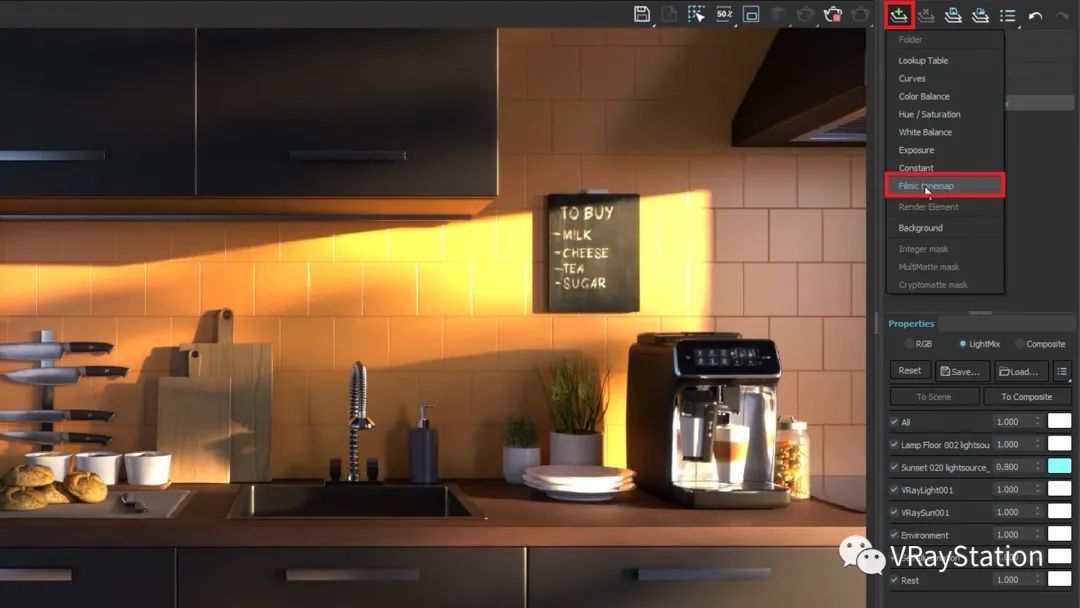Click the Undo arrow icon
This screenshot has width=1080, height=608.
click(x=1035, y=15)
